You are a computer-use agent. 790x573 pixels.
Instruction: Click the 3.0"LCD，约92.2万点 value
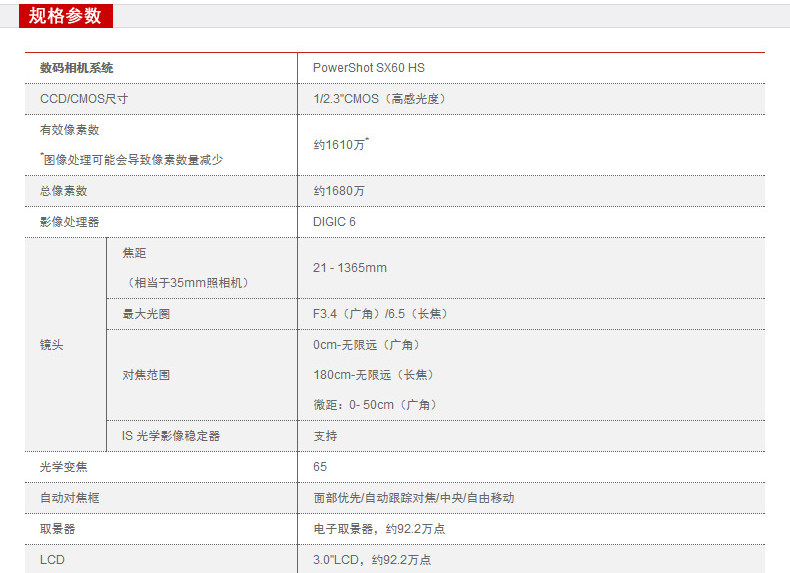tap(372, 560)
